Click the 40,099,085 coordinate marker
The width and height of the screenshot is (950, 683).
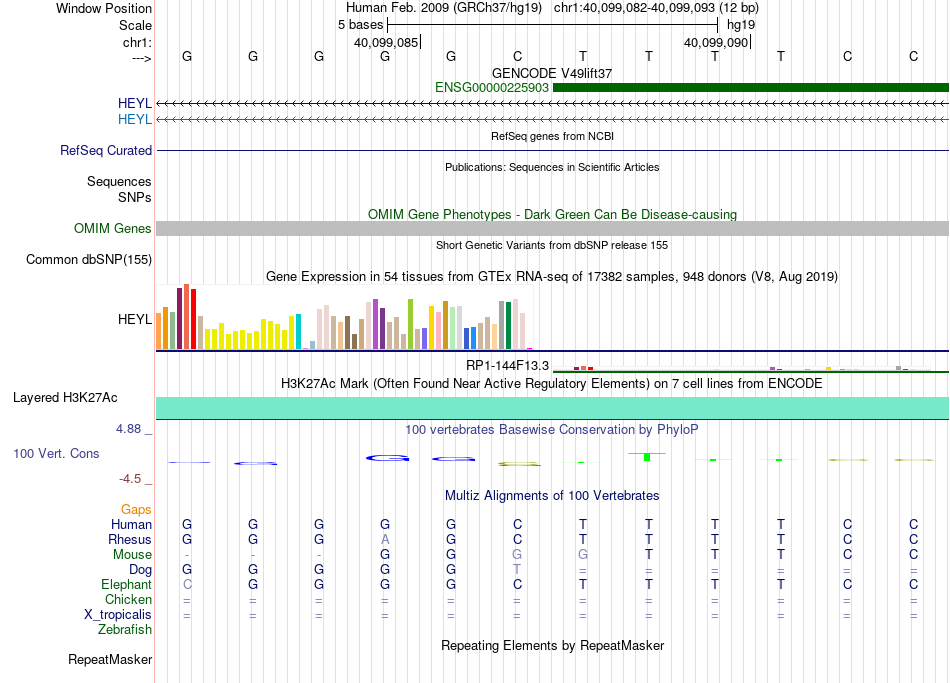pyautogui.click(x=387, y=42)
